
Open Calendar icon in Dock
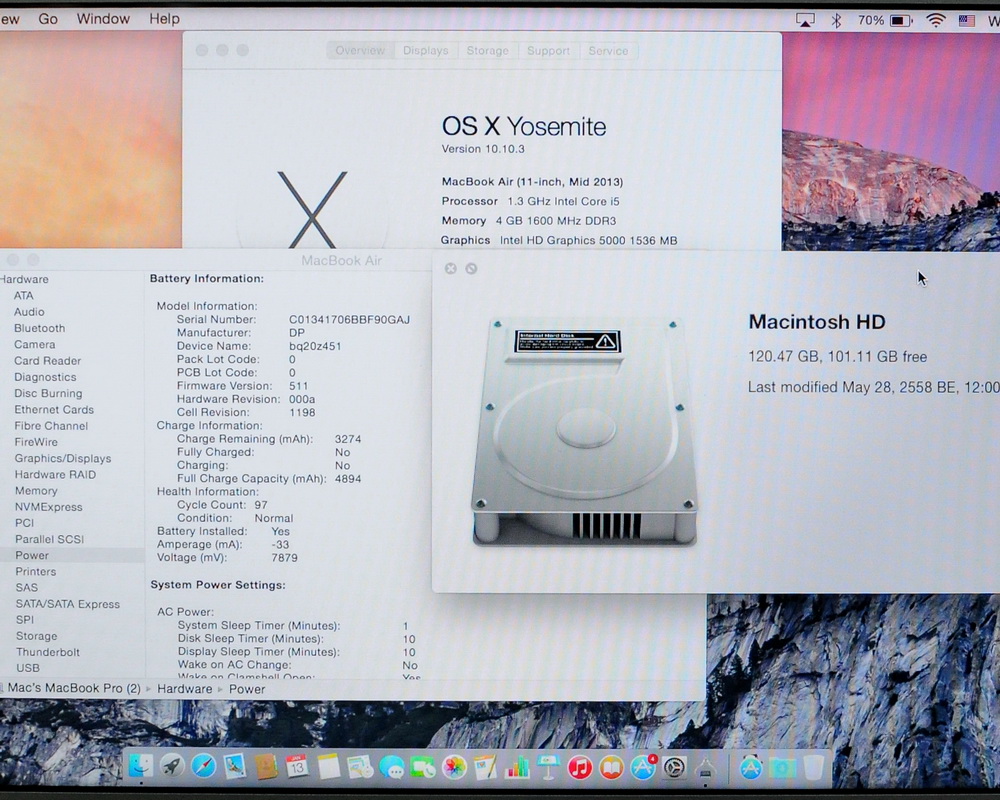pyautogui.click(x=297, y=766)
